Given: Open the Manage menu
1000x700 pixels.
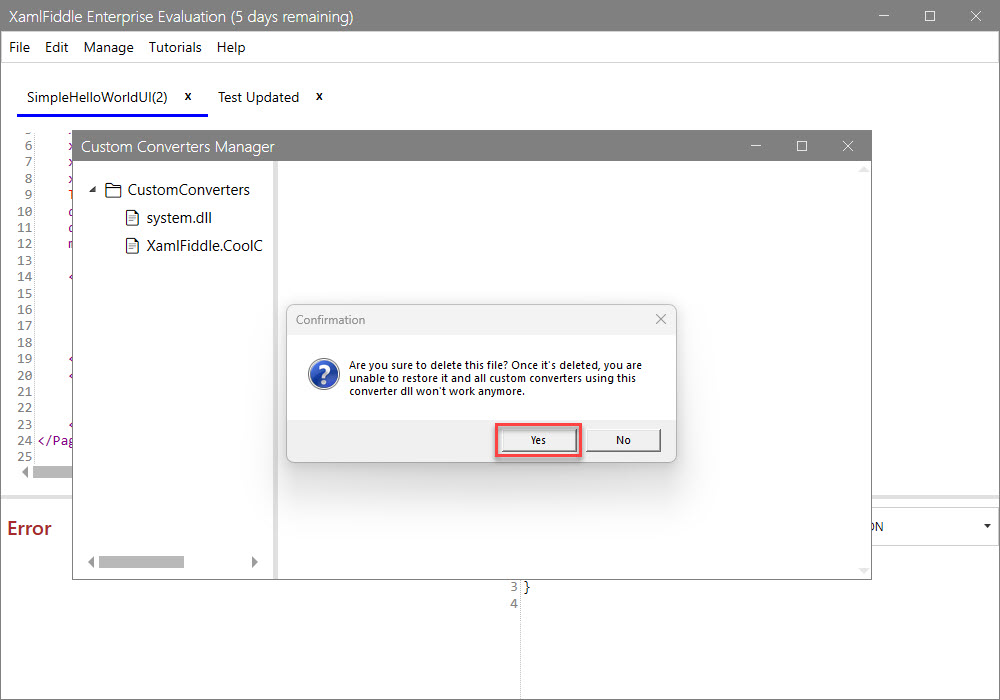Looking at the screenshot, I should pyautogui.click(x=108, y=47).
